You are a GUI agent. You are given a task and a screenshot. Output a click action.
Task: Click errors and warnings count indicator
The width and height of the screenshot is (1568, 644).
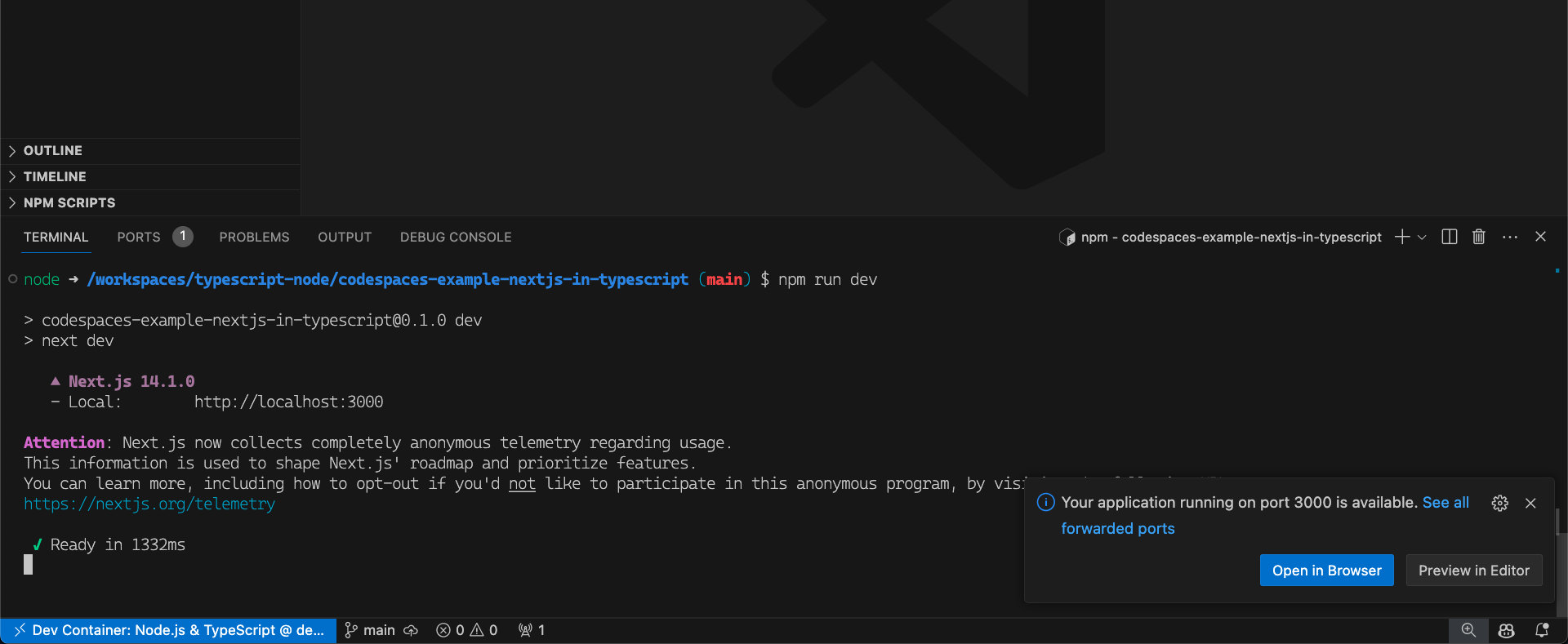point(467,630)
